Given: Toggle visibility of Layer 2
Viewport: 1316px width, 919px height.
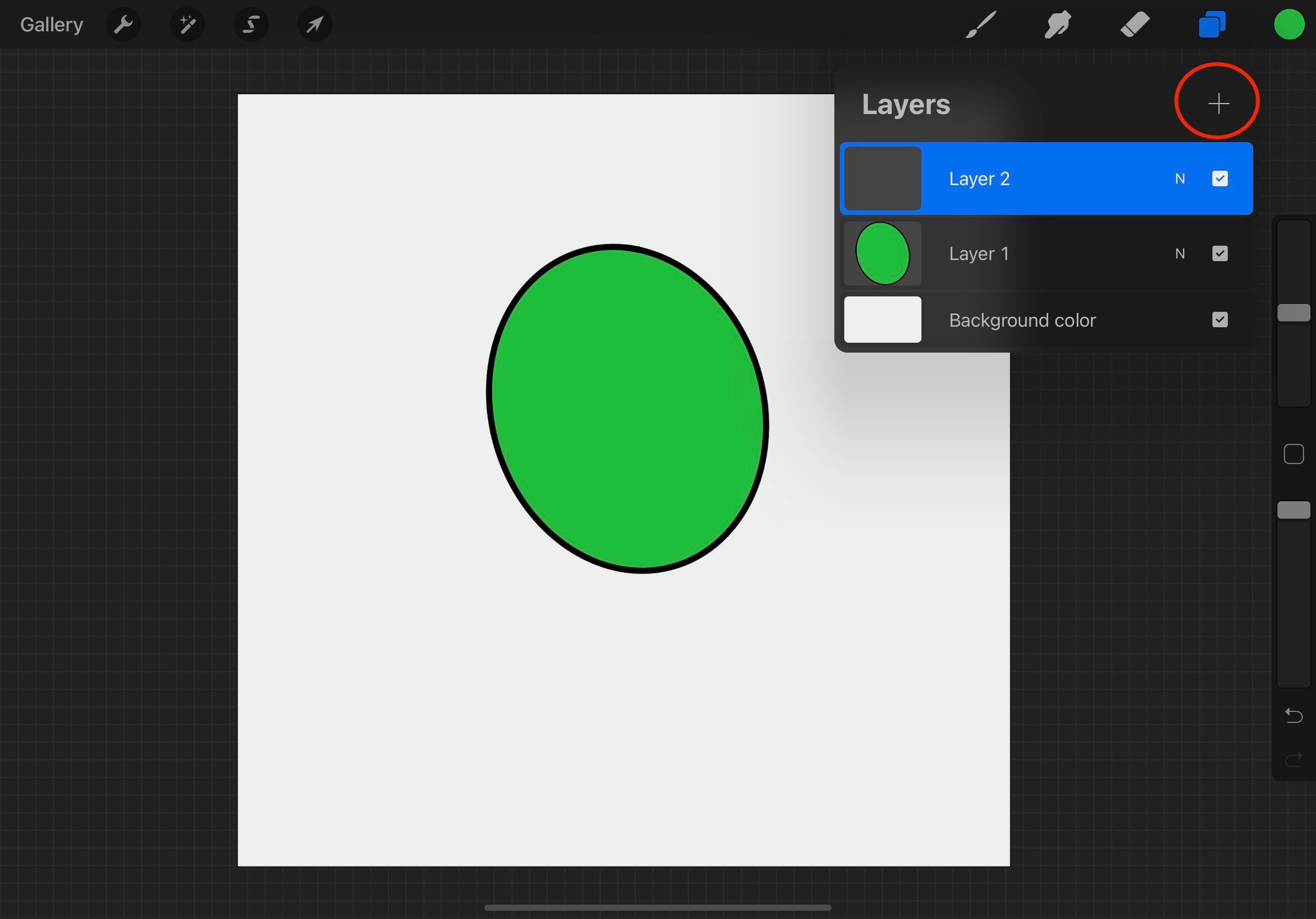Looking at the screenshot, I should click(1220, 179).
